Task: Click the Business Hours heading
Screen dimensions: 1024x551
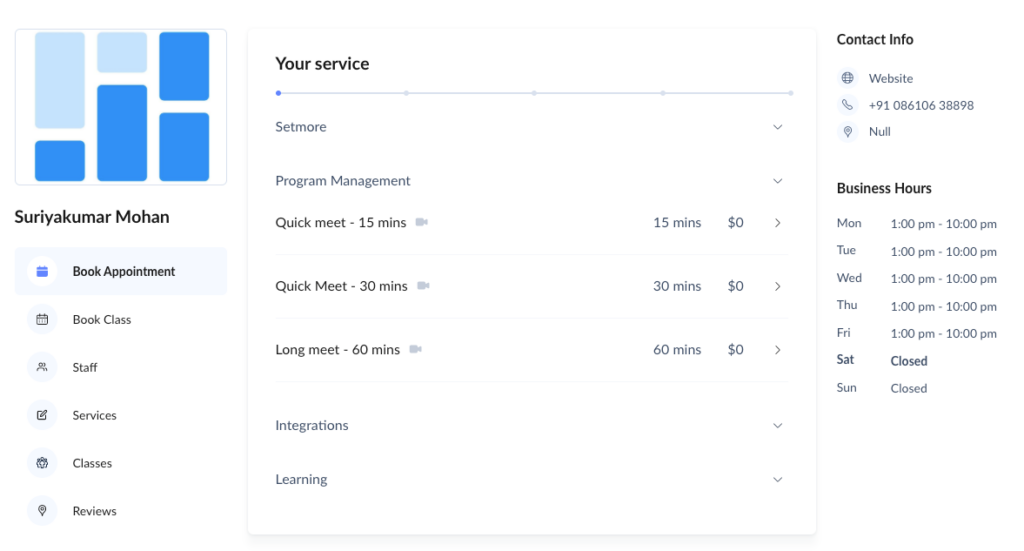Action: pos(884,188)
